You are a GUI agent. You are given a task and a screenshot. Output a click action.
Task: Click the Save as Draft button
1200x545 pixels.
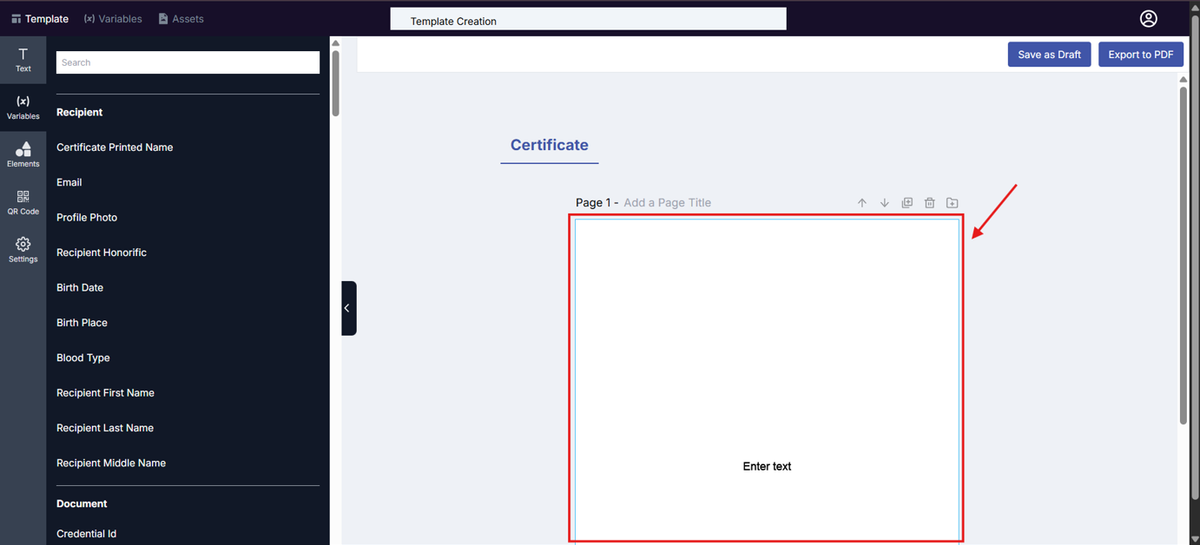point(1049,54)
